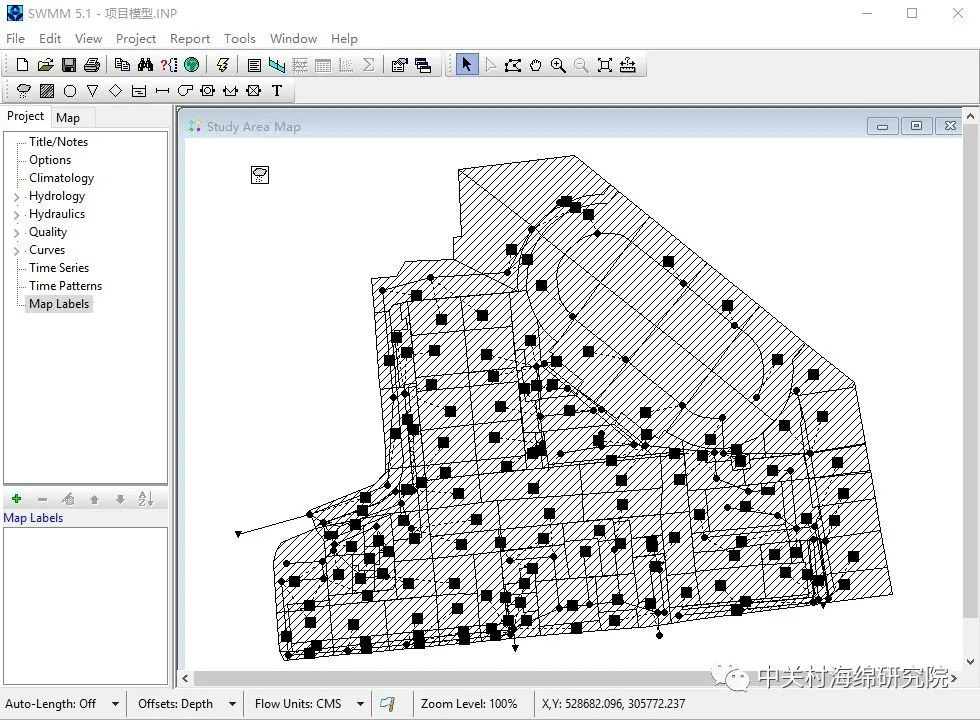980x720 pixels.
Task: Open the Report menu
Action: coord(189,38)
